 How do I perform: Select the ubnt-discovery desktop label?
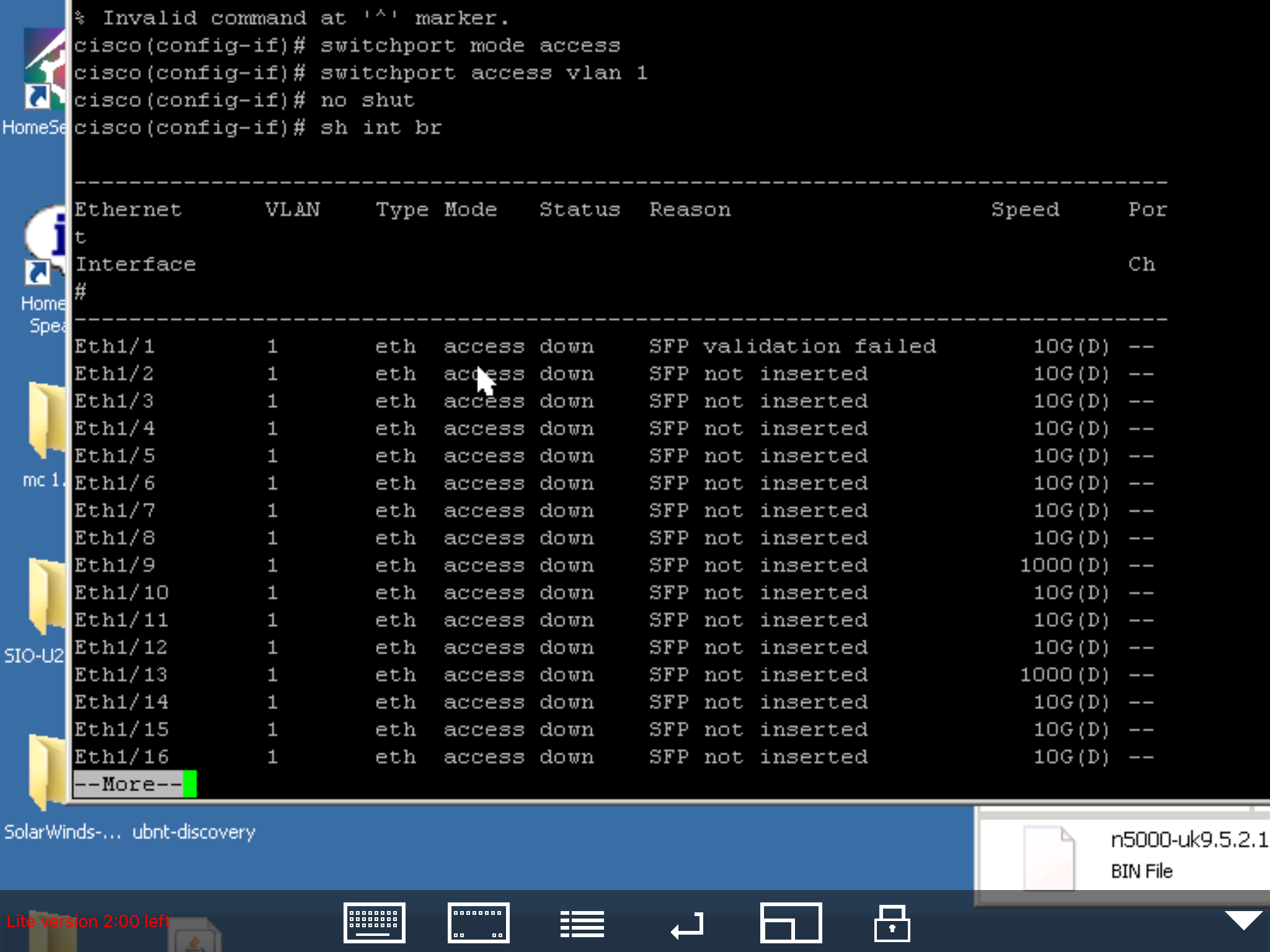(x=193, y=832)
